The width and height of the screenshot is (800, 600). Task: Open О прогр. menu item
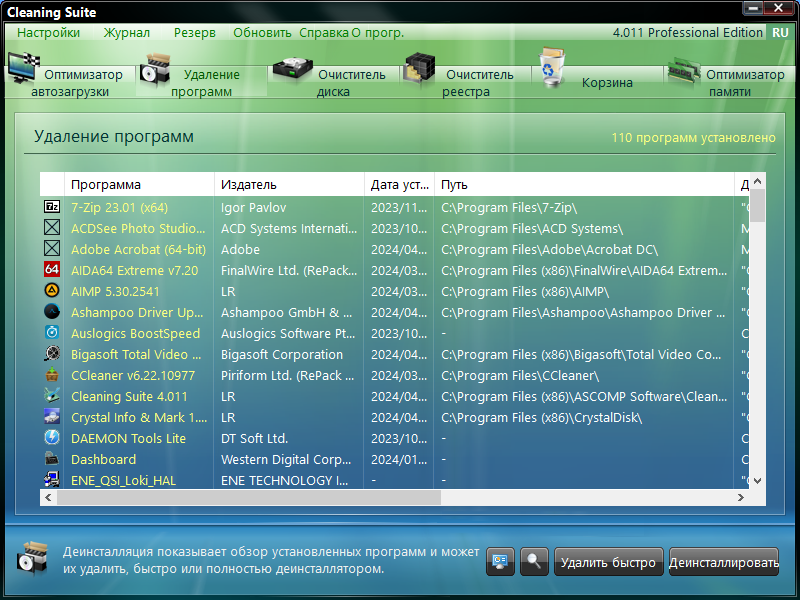click(x=378, y=33)
